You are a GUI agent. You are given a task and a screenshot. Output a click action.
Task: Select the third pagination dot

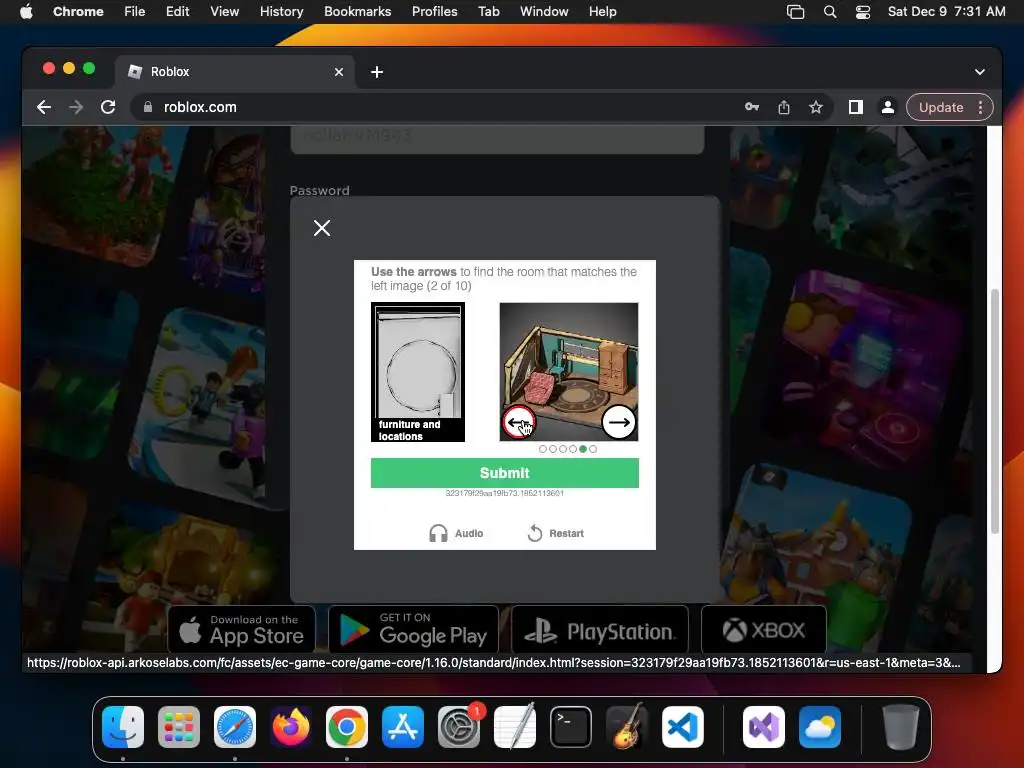pyautogui.click(x=563, y=449)
